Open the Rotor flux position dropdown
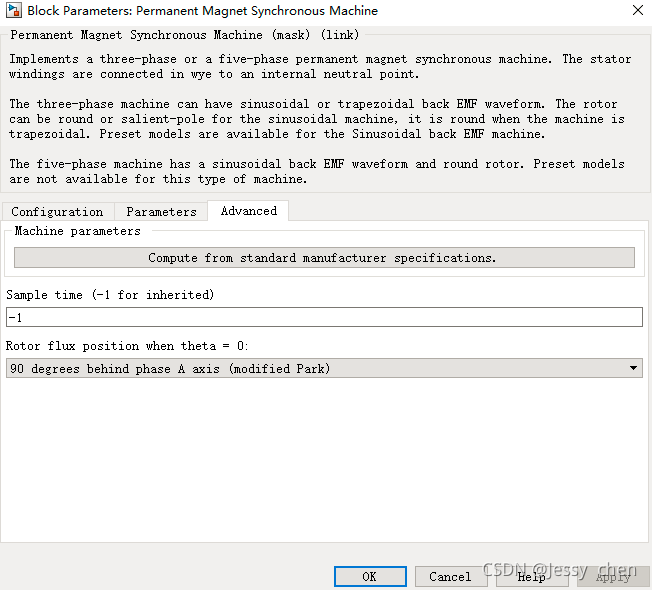 (x=324, y=368)
